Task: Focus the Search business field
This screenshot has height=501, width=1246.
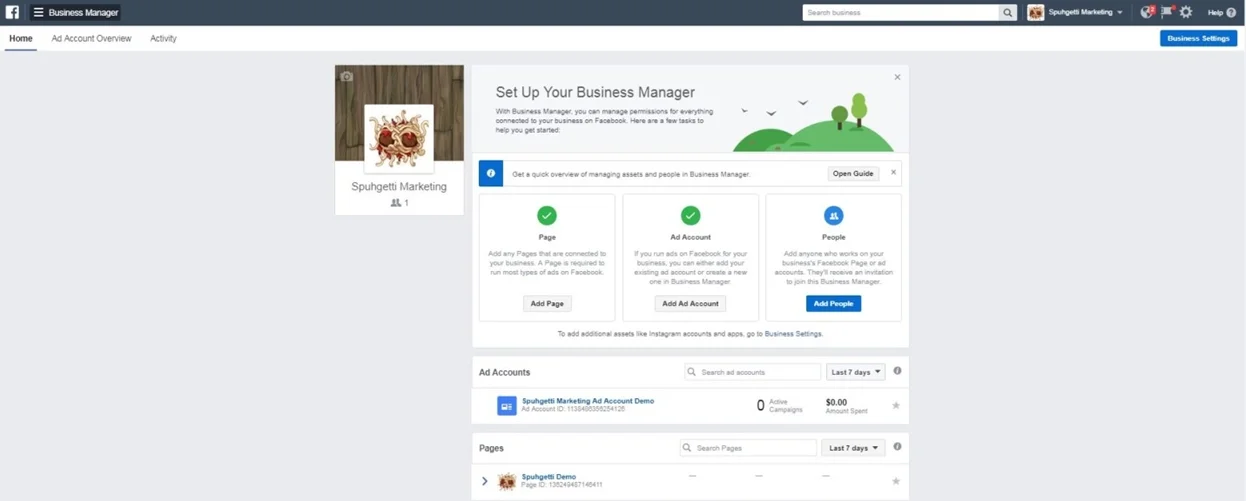Action: point(900,12)
